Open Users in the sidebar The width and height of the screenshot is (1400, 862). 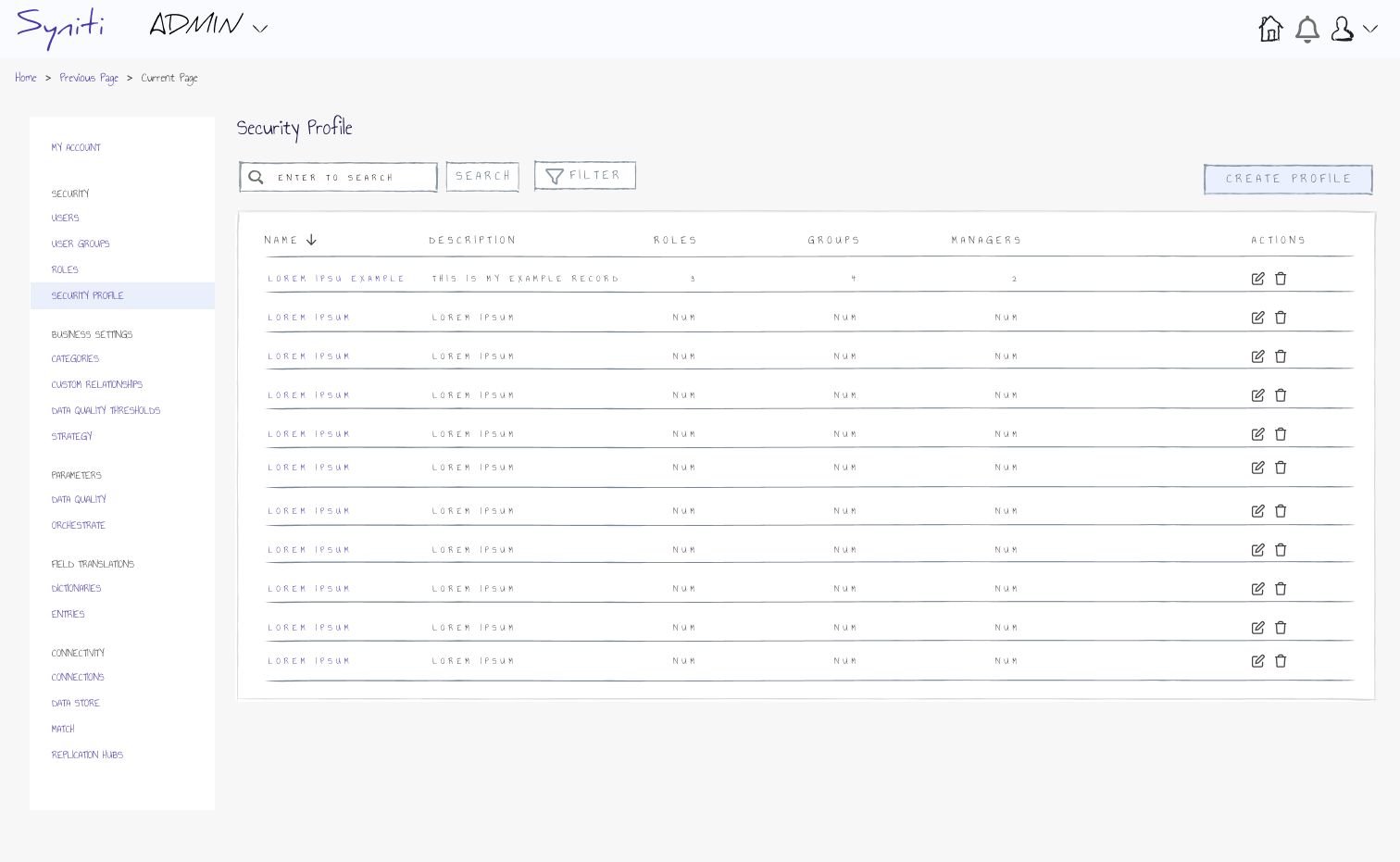tap(65, 219)
